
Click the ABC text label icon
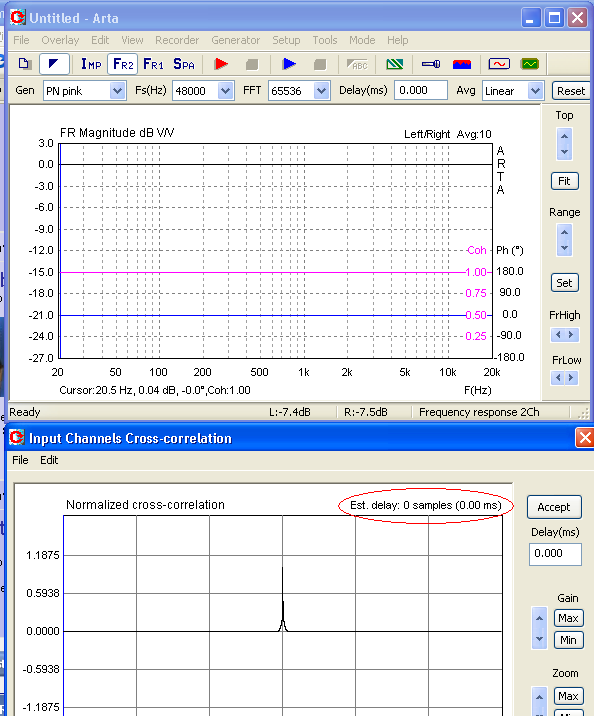357,64
